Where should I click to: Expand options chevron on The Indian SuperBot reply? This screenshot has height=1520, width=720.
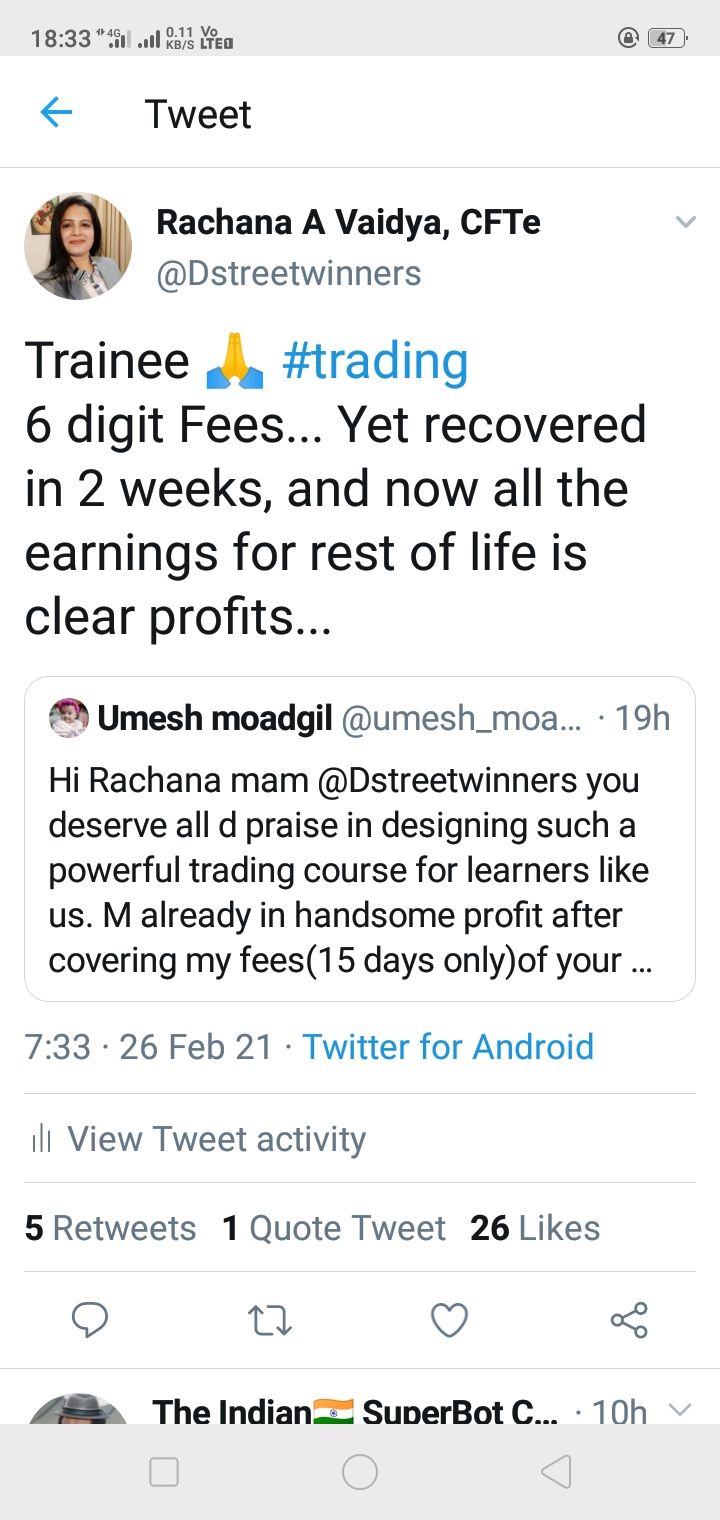click(x=679, y=1410)
